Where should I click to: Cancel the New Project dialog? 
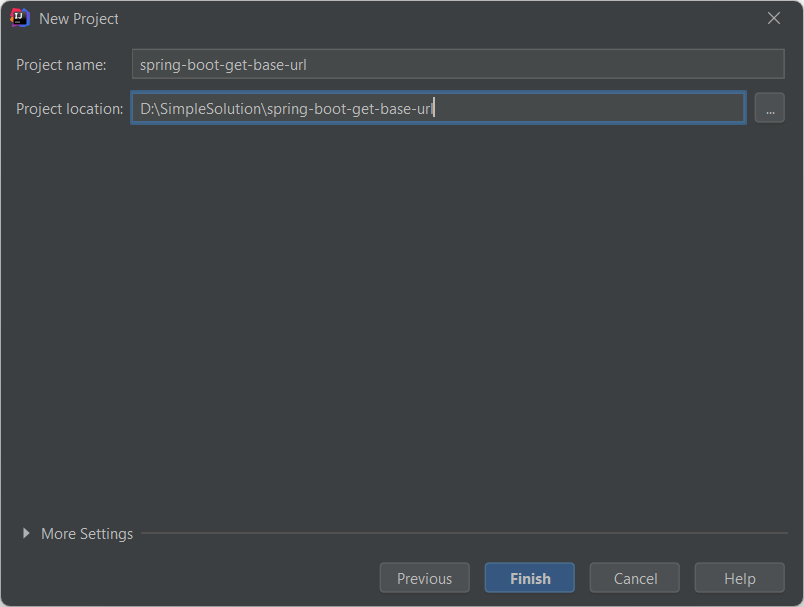coord(634,578)
